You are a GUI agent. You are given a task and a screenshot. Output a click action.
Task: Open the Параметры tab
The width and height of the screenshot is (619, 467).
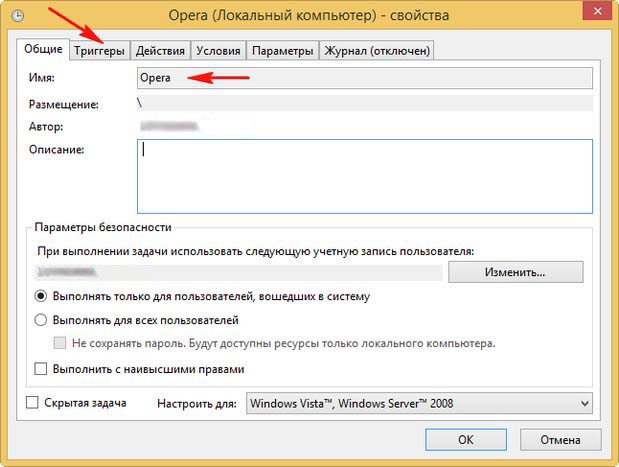(x=283, y=51)
